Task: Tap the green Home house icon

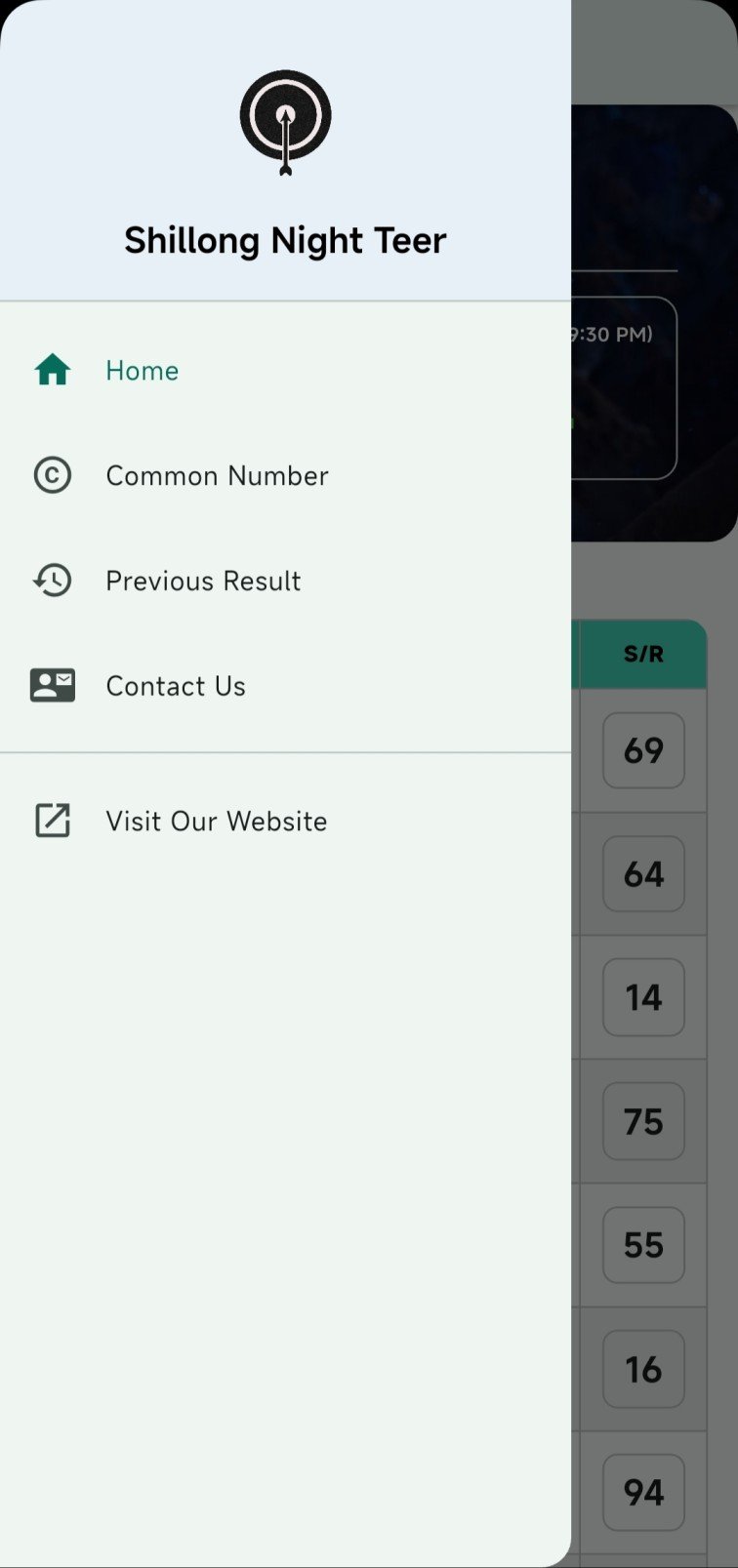Action: pos(53,371)
